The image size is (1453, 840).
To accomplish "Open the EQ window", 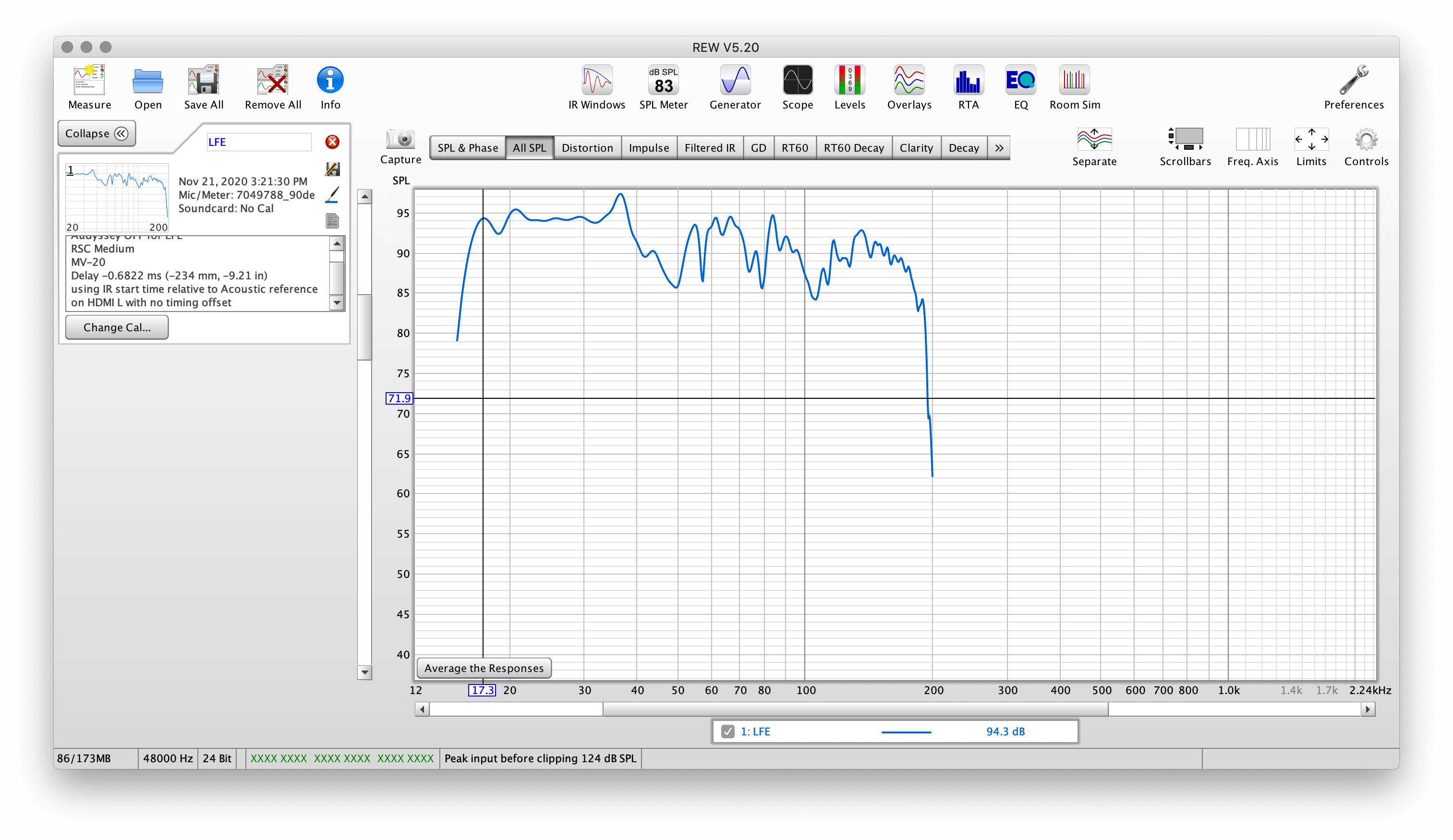I will (1020, 81).
